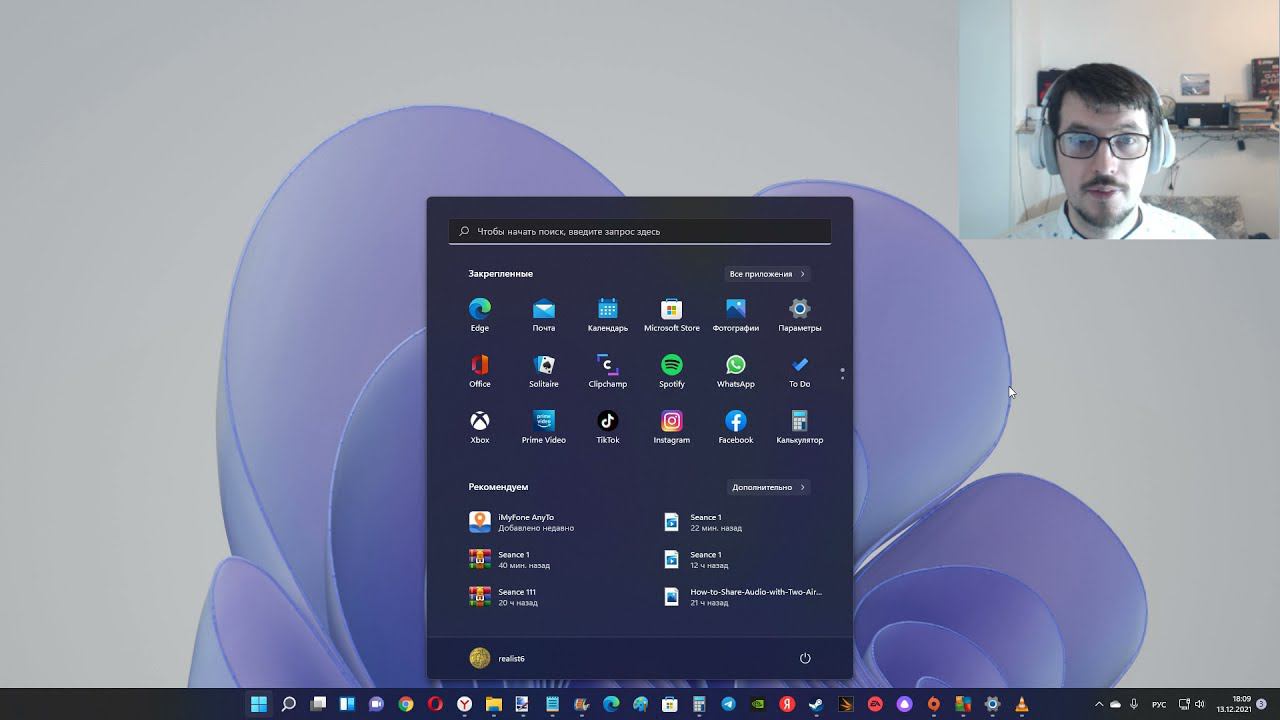The width and height of the screenshot is (1280, 720).
Task: Open Yandex Browser from taskbar
Action: point(465,704)
